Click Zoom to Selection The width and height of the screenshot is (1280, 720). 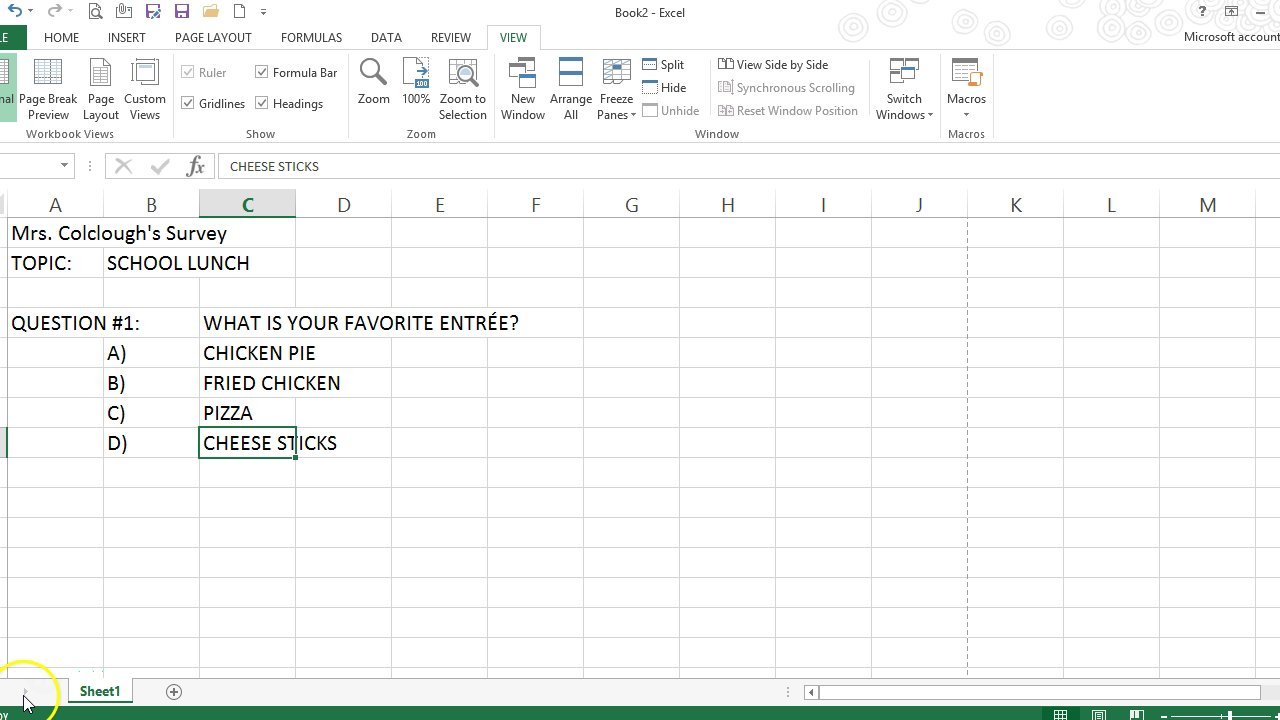(x=462, y=88)
